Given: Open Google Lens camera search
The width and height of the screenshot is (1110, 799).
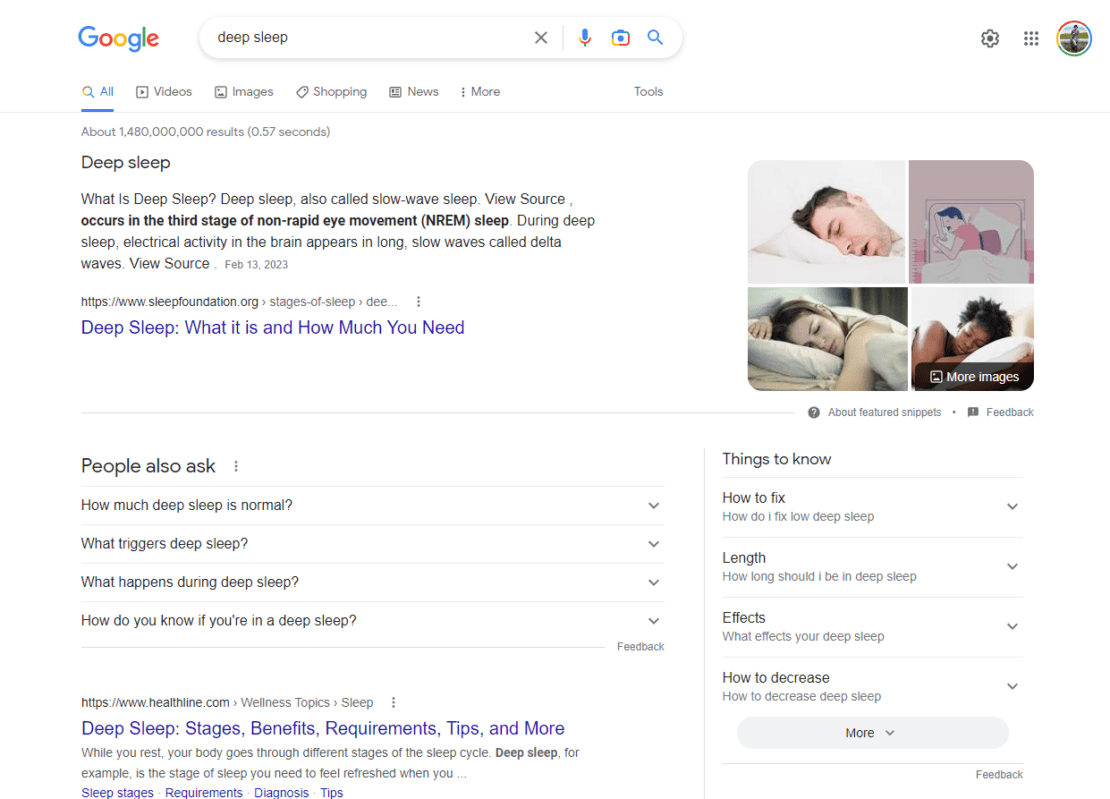Looking at the screenshot, I should coord(620,37).
